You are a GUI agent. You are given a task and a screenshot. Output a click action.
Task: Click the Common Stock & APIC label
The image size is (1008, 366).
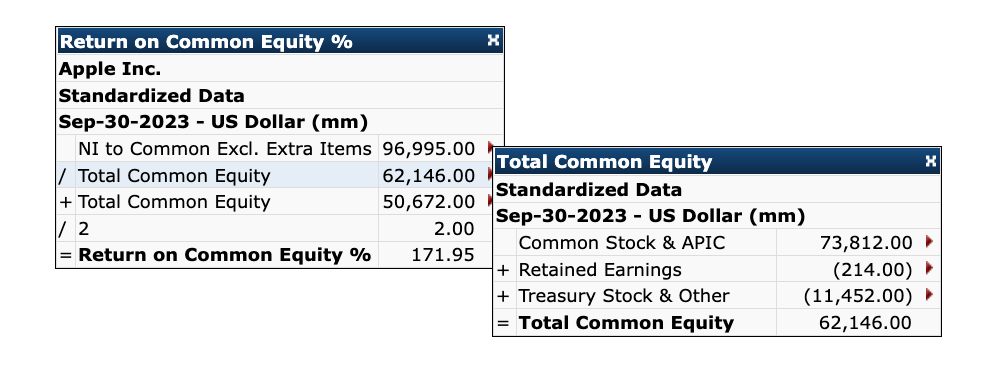(x=622, y=242)
